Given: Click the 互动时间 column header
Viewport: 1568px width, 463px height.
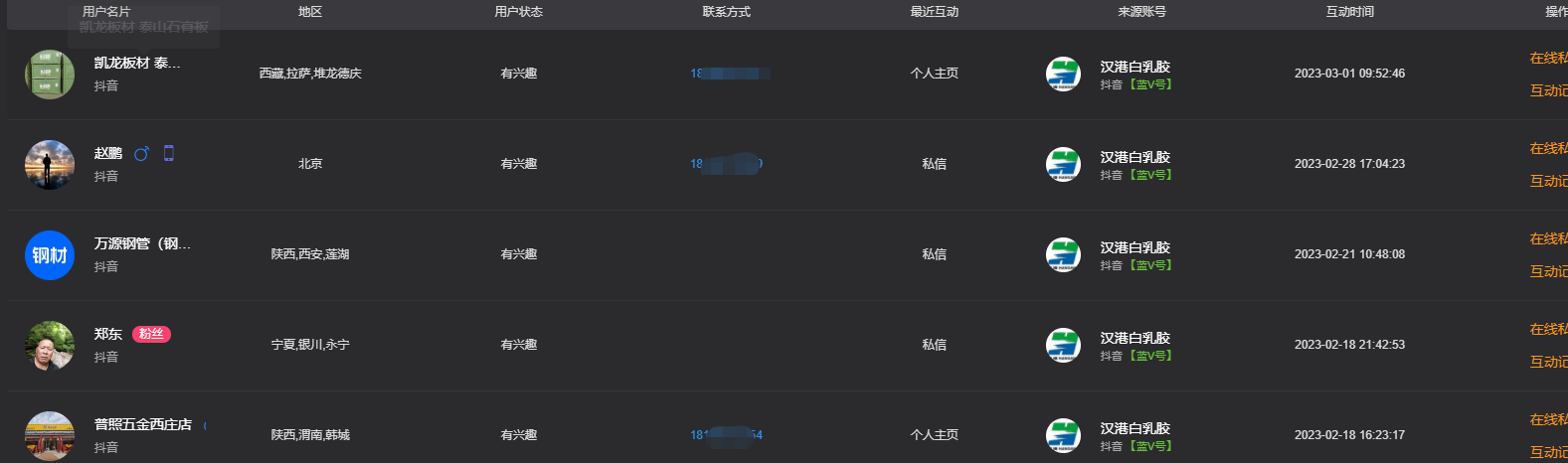Looking at the screenshot, I should pyautogui.click(x=1349, y=12).
